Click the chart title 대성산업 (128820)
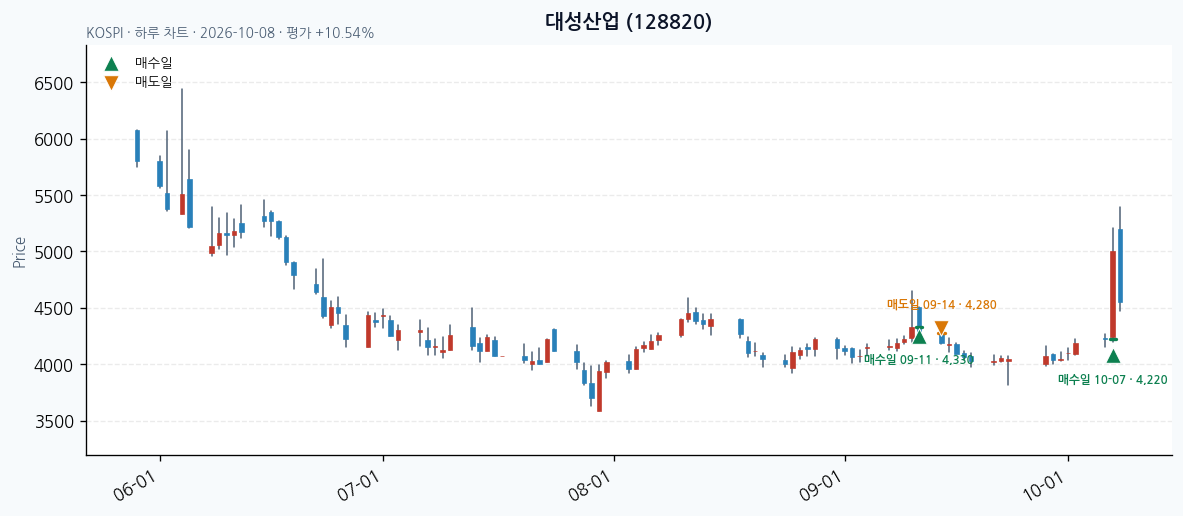This screenshot has height=516, width=1183. pyautogui.click(x=628, y=22)
